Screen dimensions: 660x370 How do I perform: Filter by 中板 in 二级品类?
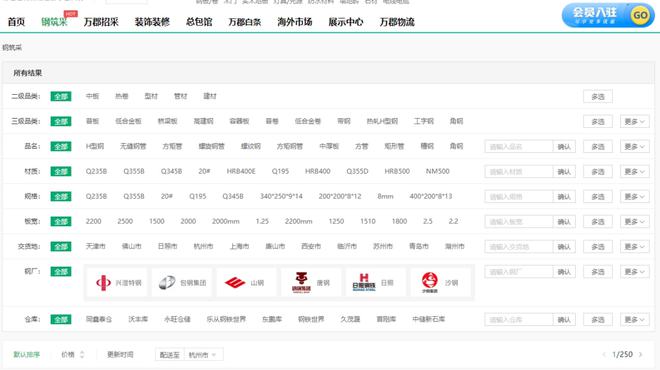pos(92,96)
